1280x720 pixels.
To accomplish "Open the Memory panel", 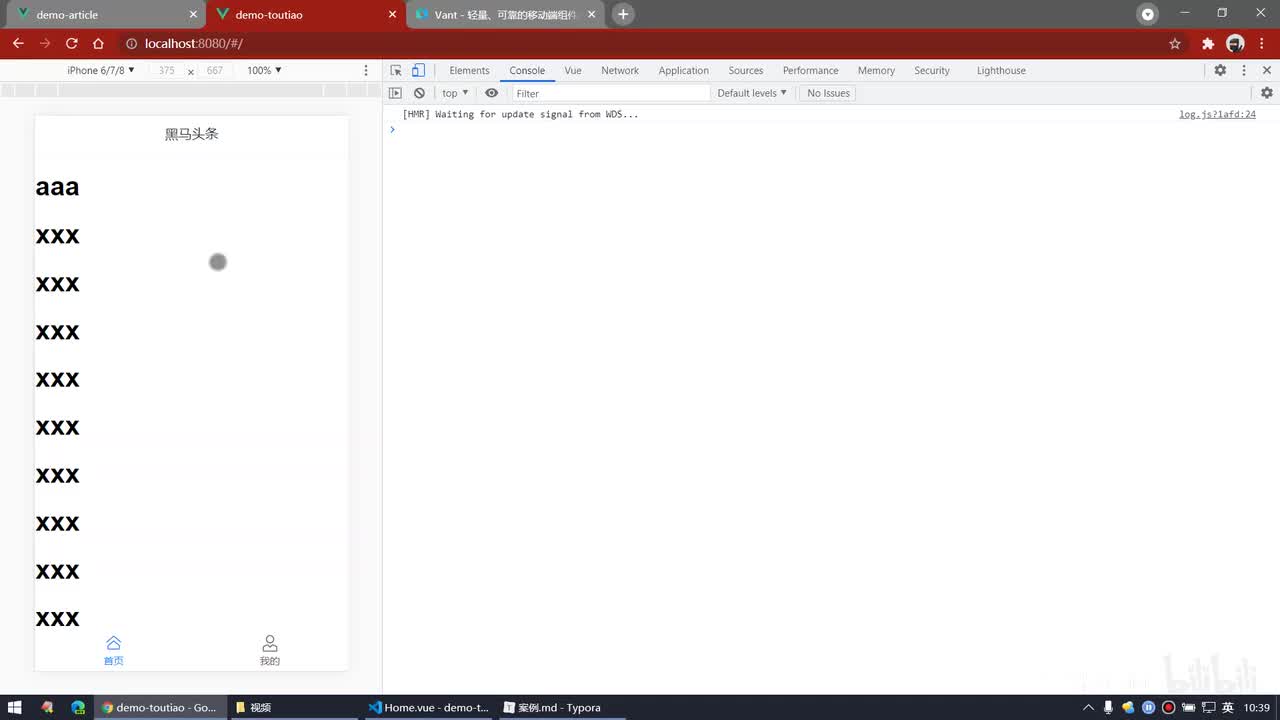I will (x=876, y=70).
